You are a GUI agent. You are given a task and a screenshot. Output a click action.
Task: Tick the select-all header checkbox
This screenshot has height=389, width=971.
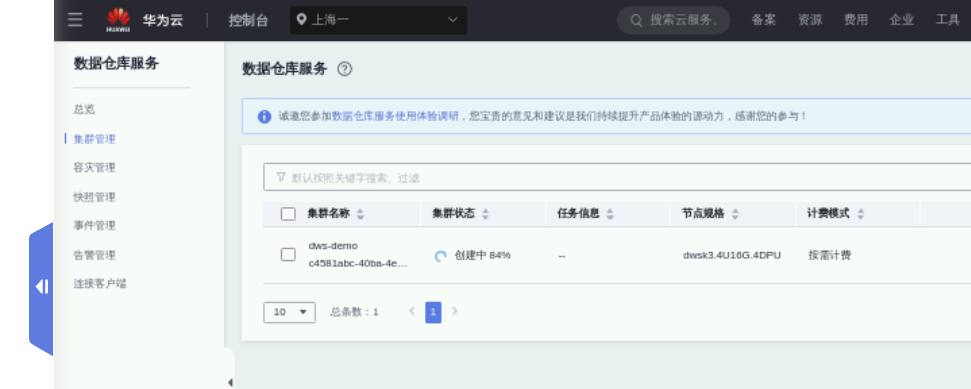[288, 214]
